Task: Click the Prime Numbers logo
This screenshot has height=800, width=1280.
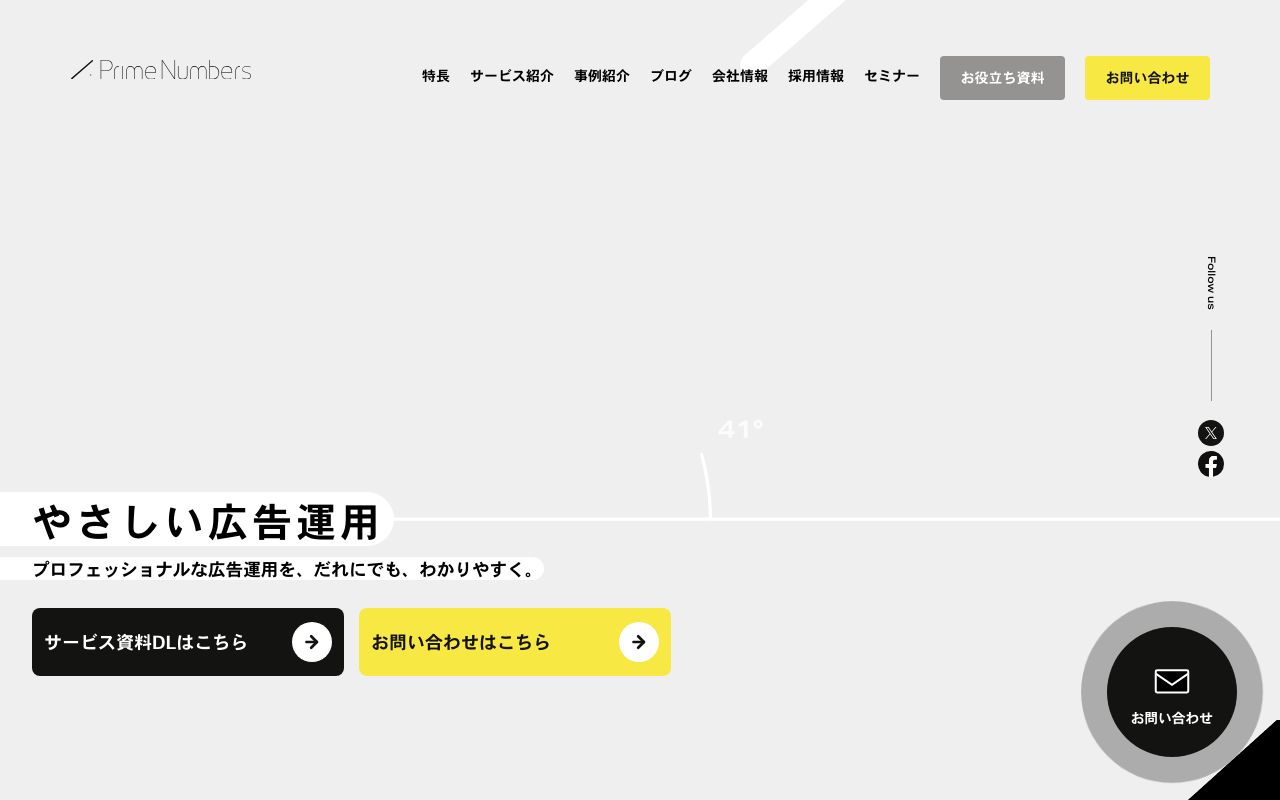Action: tap(161, 70)
